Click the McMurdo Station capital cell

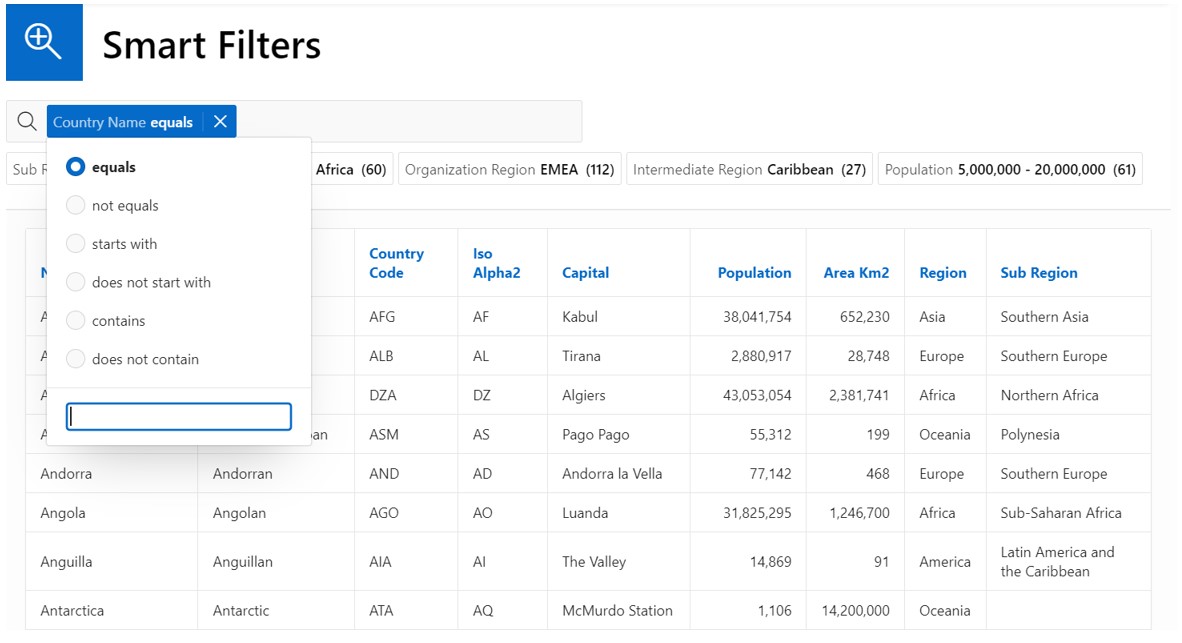617,611
